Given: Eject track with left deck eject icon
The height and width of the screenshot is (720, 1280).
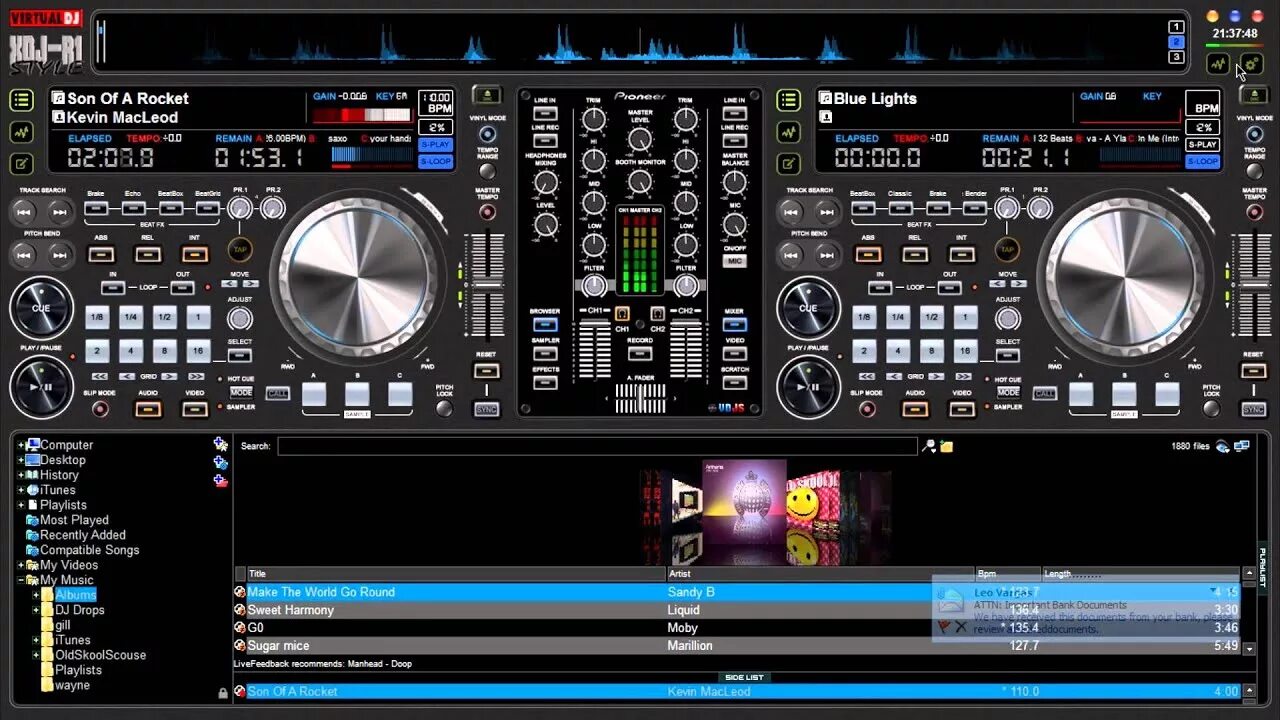Looking at the screenshot, I should tap(487, 96).
